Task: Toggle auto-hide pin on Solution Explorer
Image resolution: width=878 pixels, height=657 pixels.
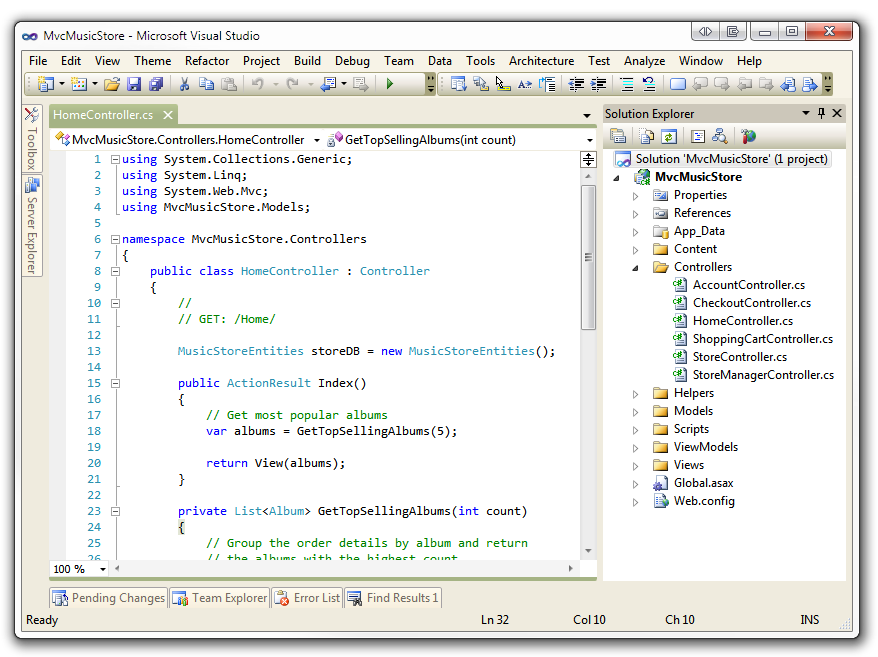Action: pyautogui.click(x=822, y=114)
